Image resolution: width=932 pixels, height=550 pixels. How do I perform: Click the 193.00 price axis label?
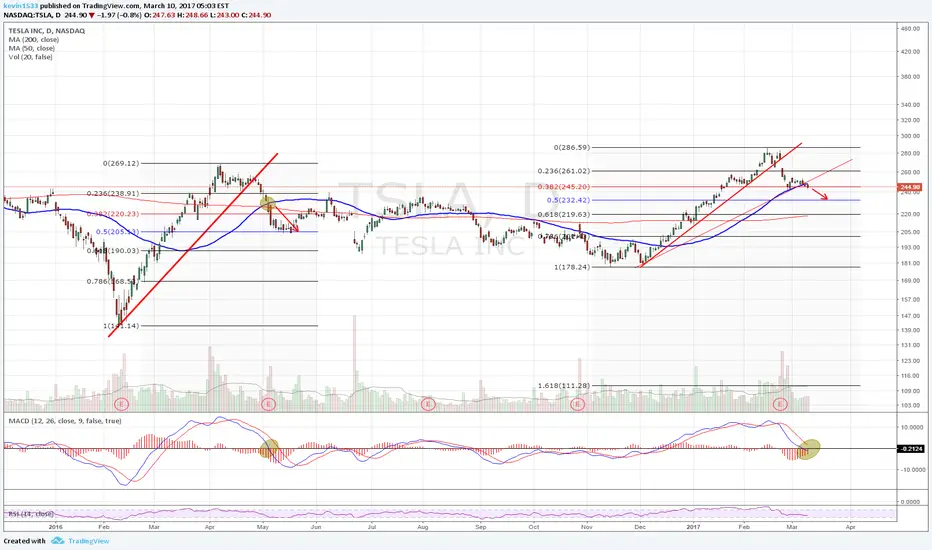pos(910,247)
